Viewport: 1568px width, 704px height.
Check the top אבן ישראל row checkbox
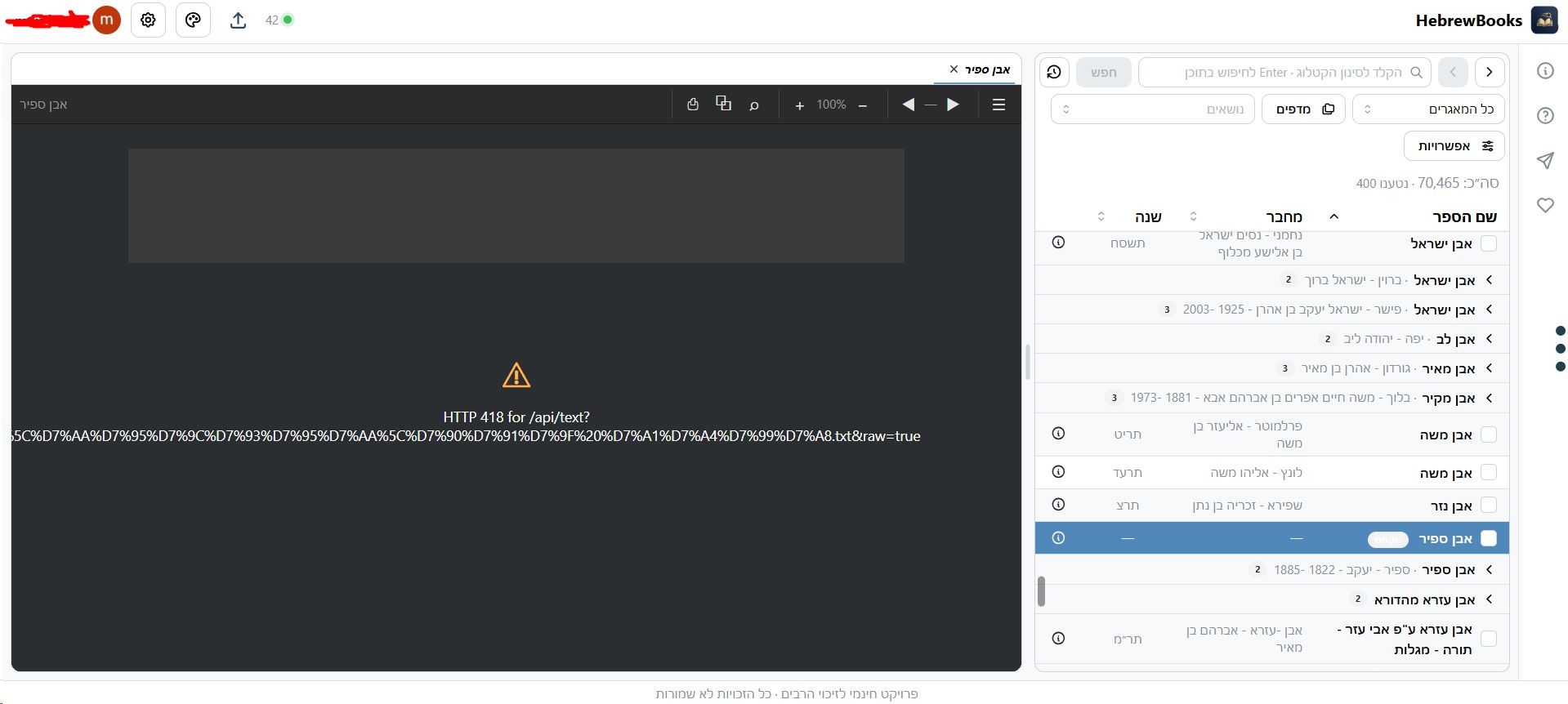pyautogui.click(x=1489, y=243)
